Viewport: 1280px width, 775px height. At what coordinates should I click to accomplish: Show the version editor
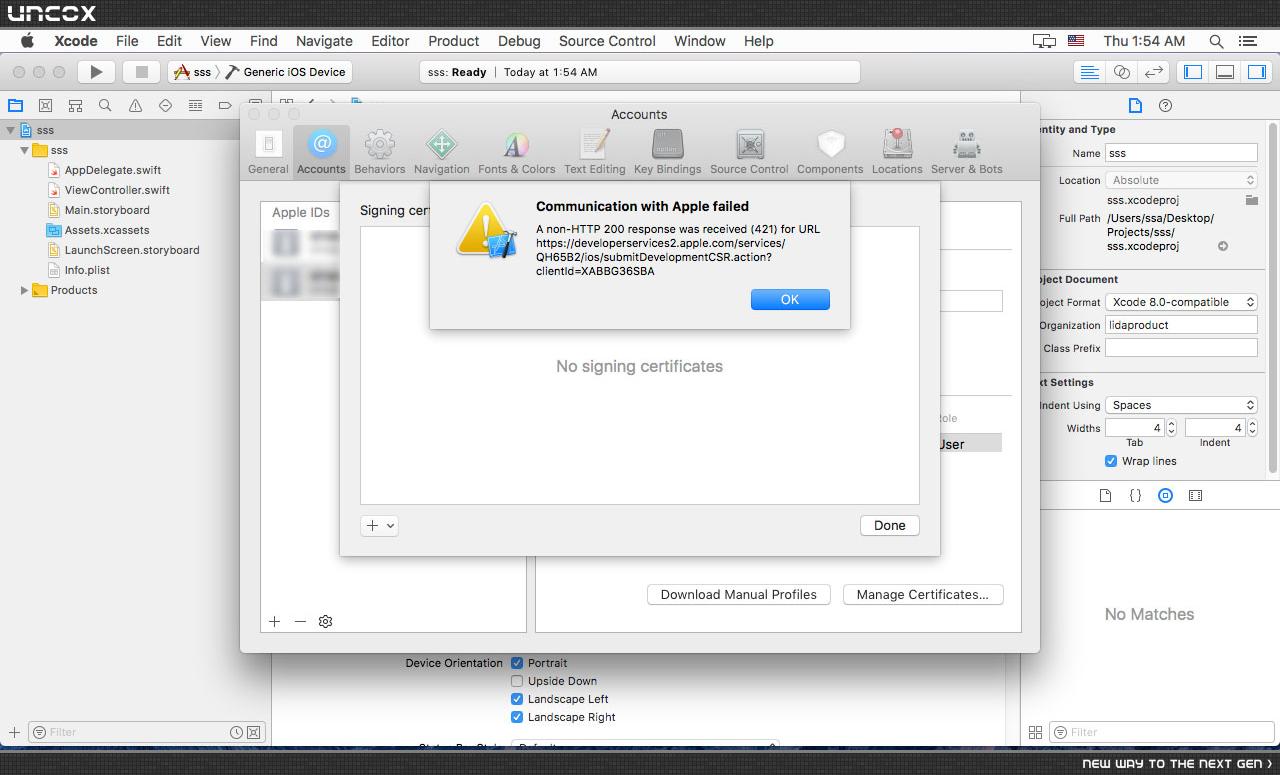click(x=1154, y=72)
